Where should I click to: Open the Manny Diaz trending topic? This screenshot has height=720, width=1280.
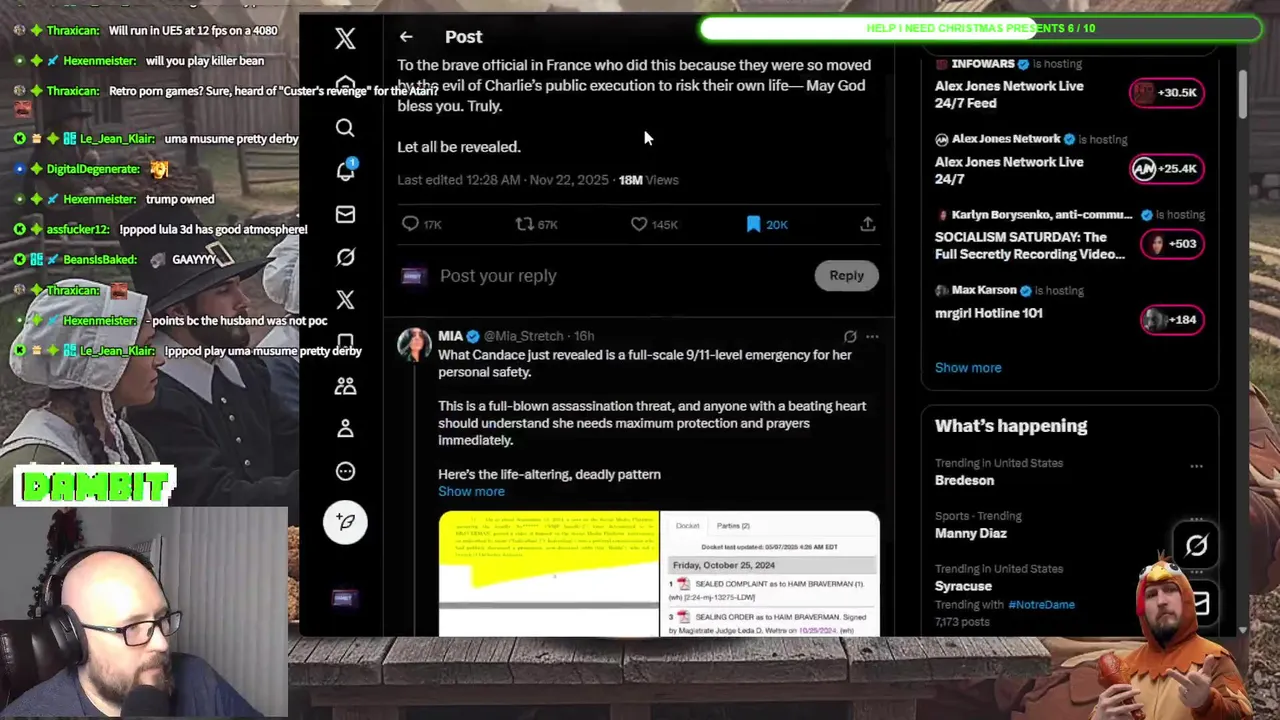tap(970, 533)
